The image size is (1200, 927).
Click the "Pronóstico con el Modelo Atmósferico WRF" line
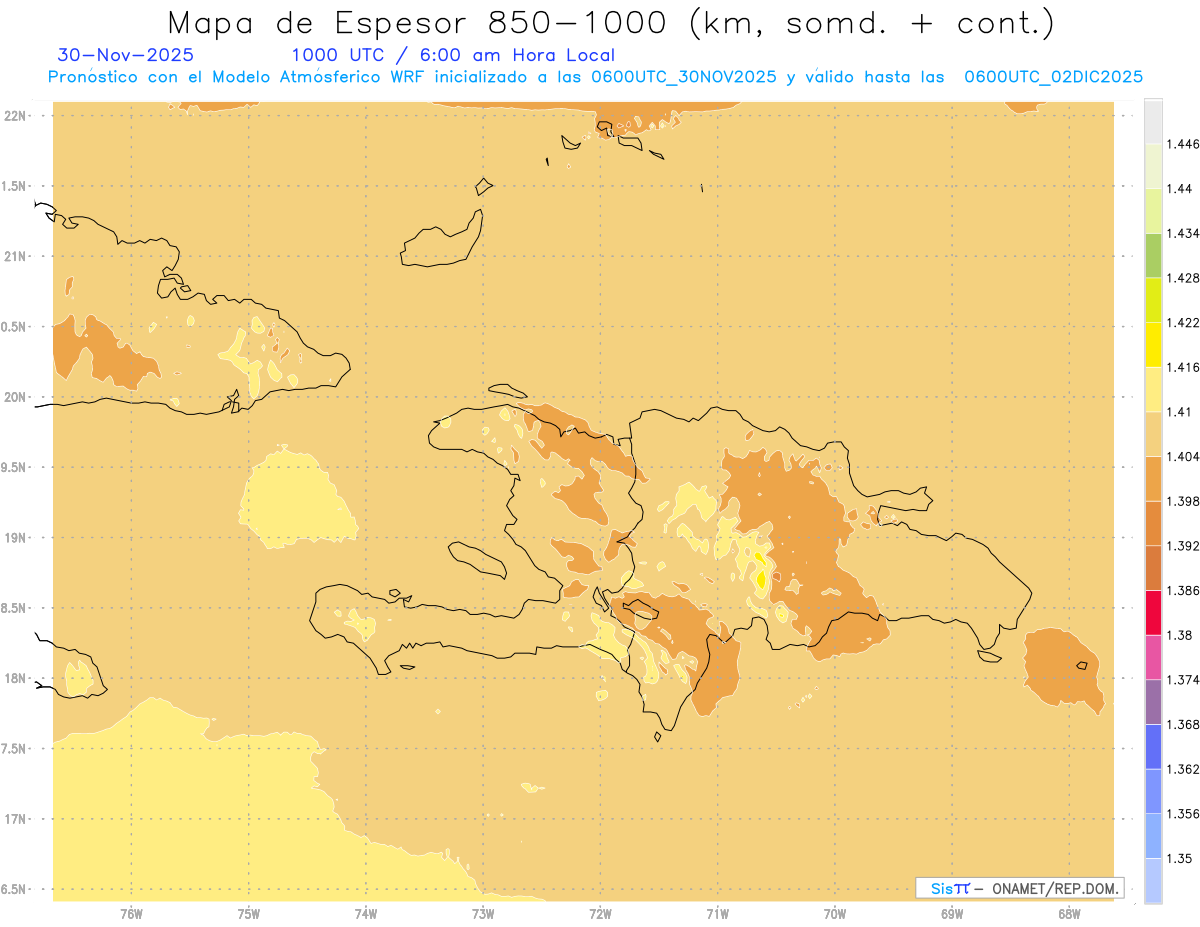click(x=595, y=77)
